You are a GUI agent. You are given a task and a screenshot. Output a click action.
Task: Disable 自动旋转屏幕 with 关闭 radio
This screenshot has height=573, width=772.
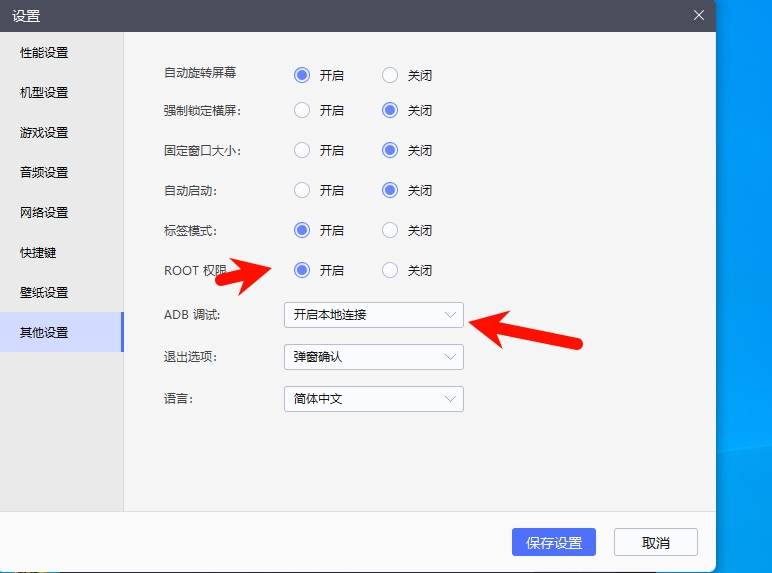(x=390, y=75)
